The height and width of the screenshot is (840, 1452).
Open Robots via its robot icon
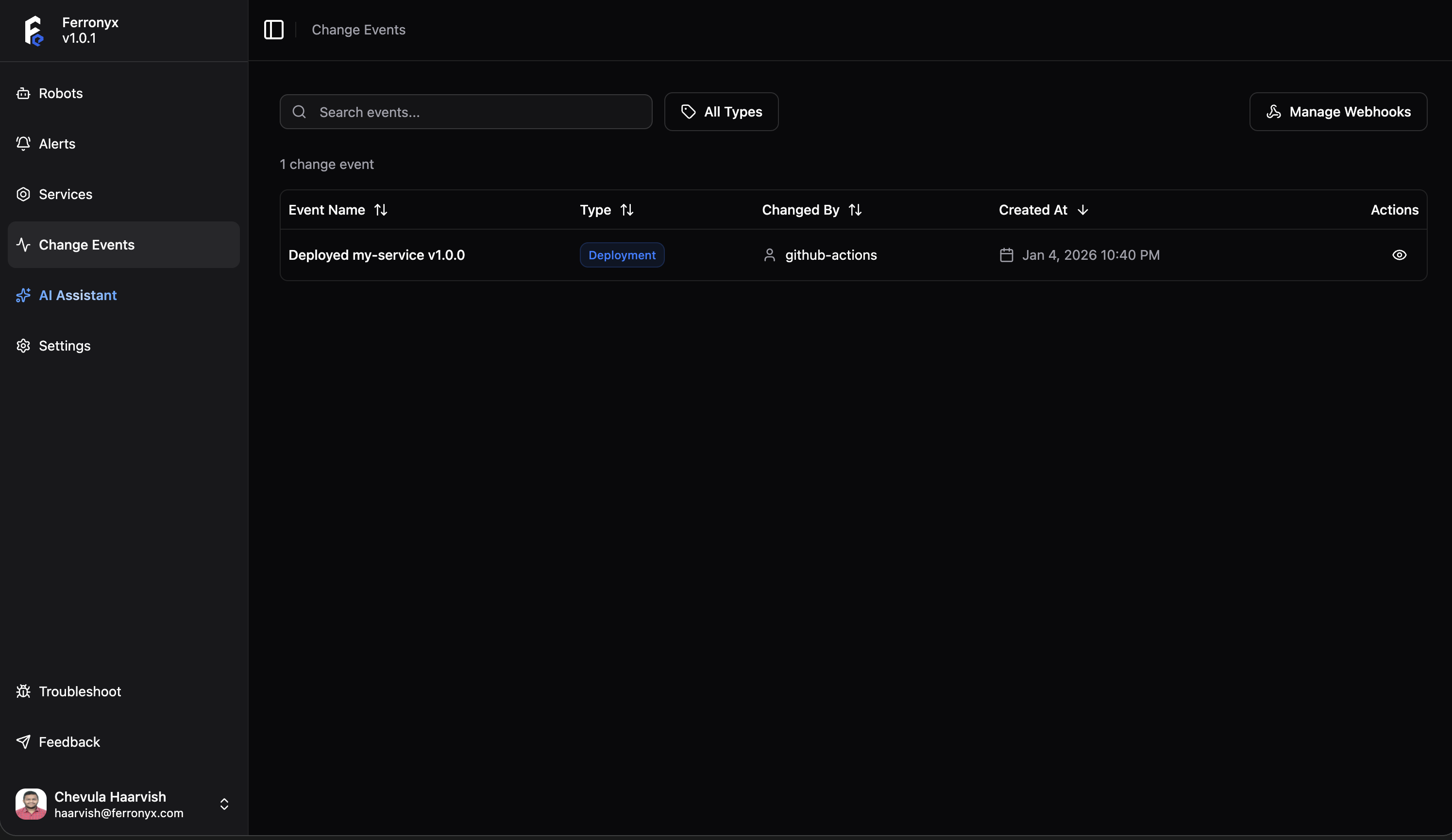23,93
